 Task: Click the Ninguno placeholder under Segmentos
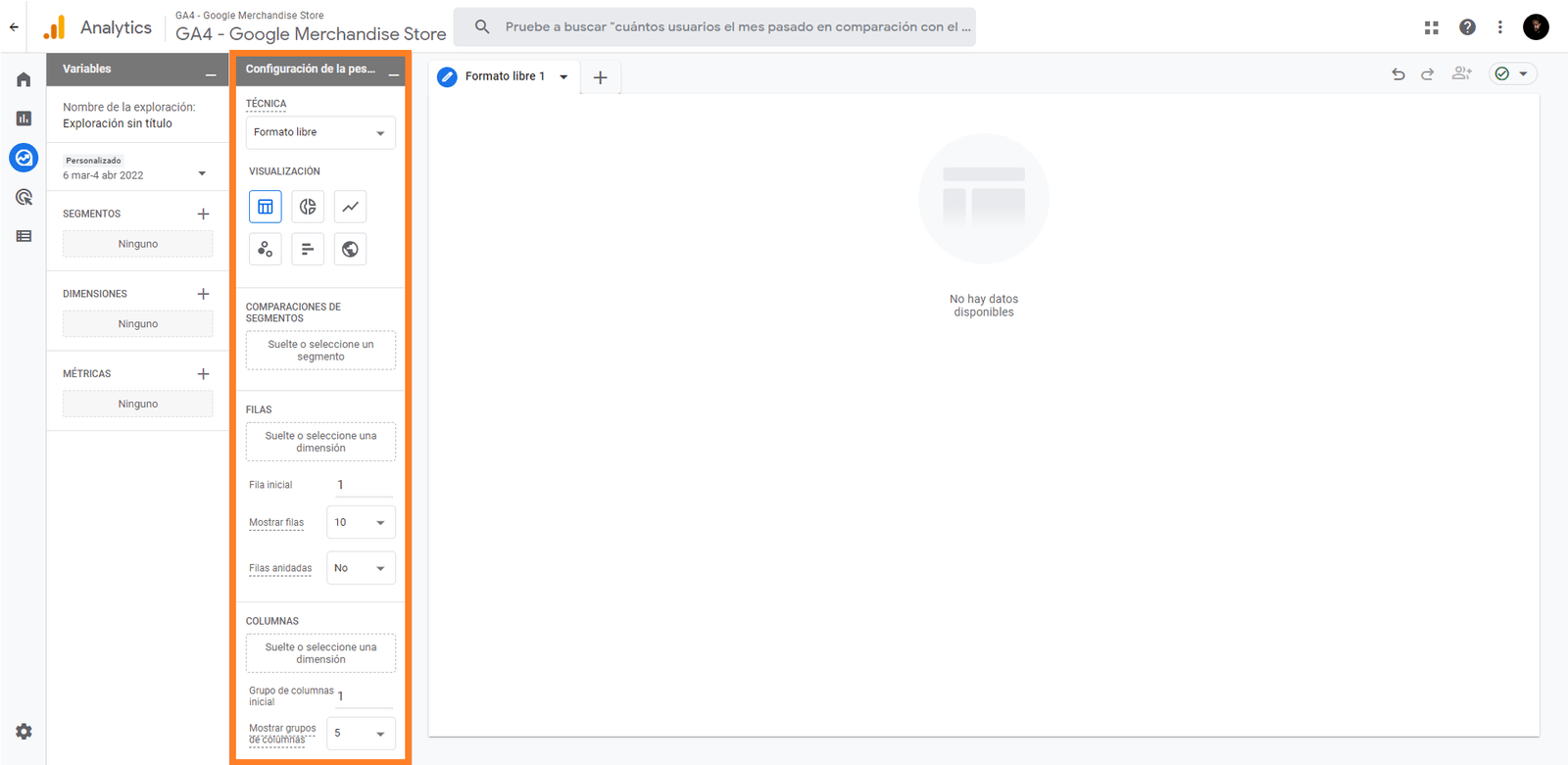pyautogui.click(x=138, y=244)
